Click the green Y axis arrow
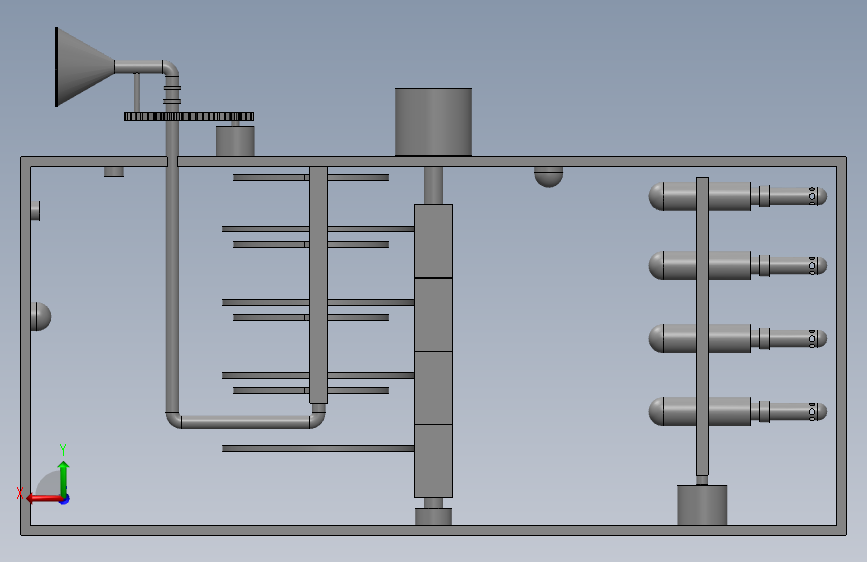Viewport: 867px width, 562px height. point(64,478)
